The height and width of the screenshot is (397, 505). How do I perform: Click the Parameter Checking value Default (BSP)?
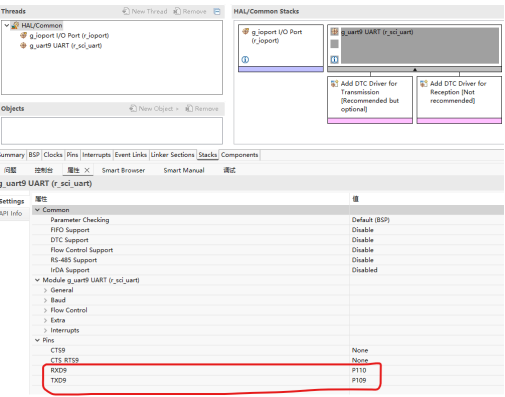click(371, 220)
